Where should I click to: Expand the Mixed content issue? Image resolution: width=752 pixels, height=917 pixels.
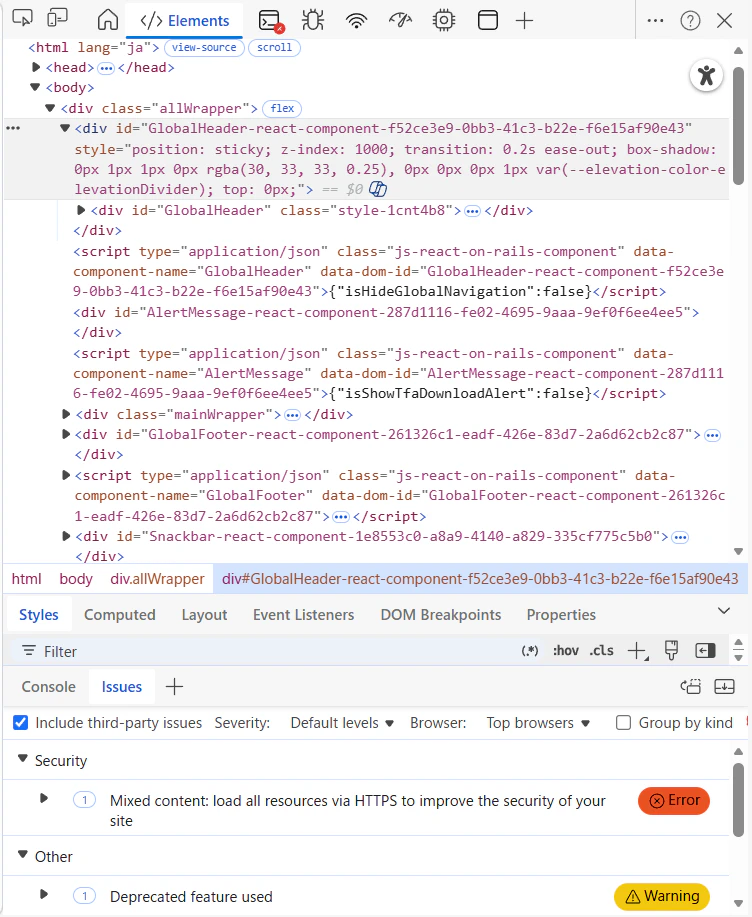[x=44, y=798]
